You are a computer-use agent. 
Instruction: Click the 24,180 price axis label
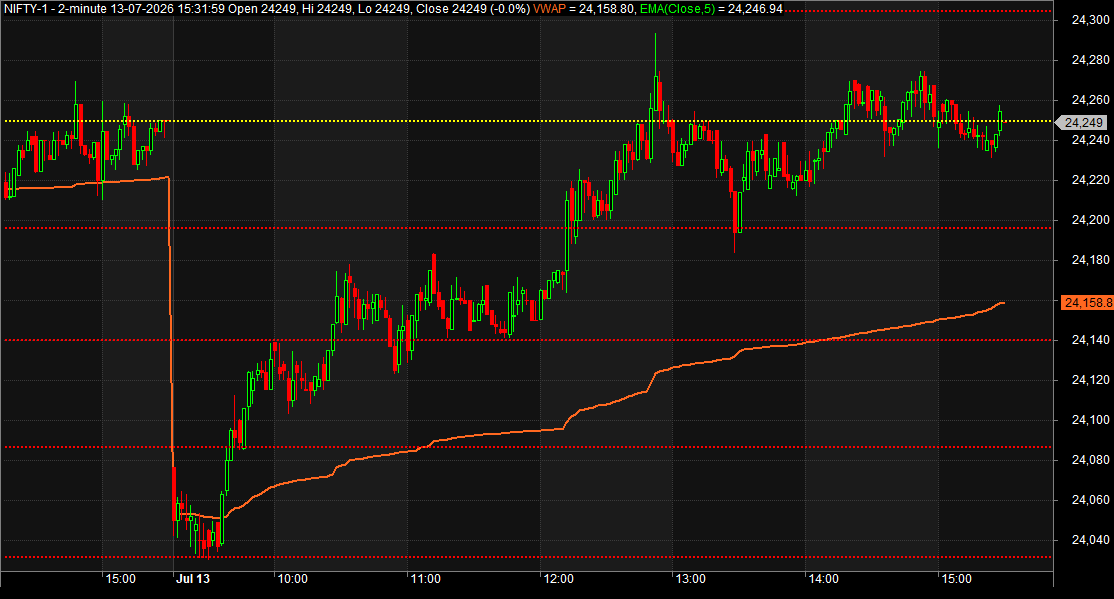coord(1090,260)
